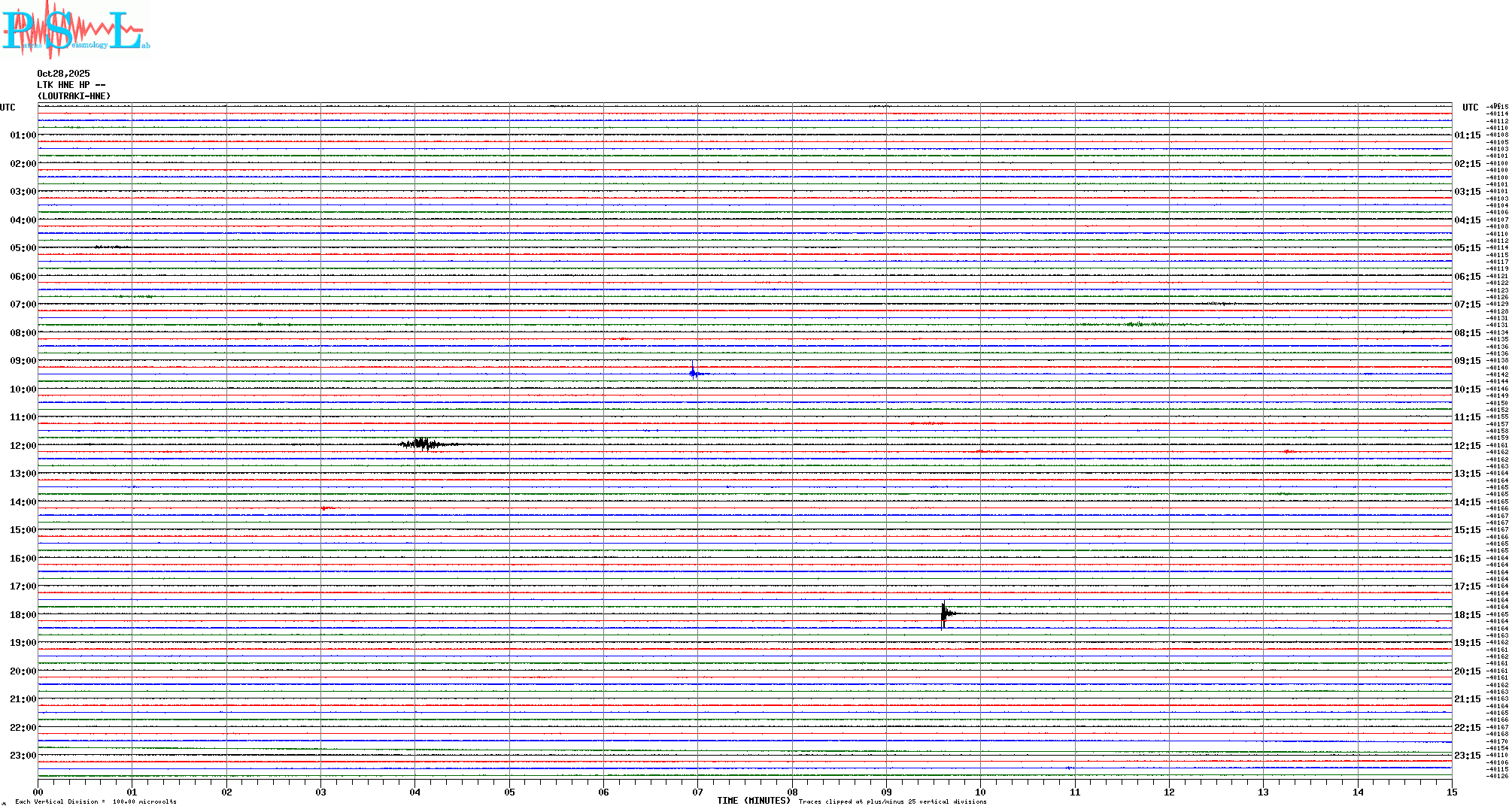The width and height of the screenshot is (1512, 812).
Task: Click the Each Vertical Division microvolts note
Action: [96, 801]
